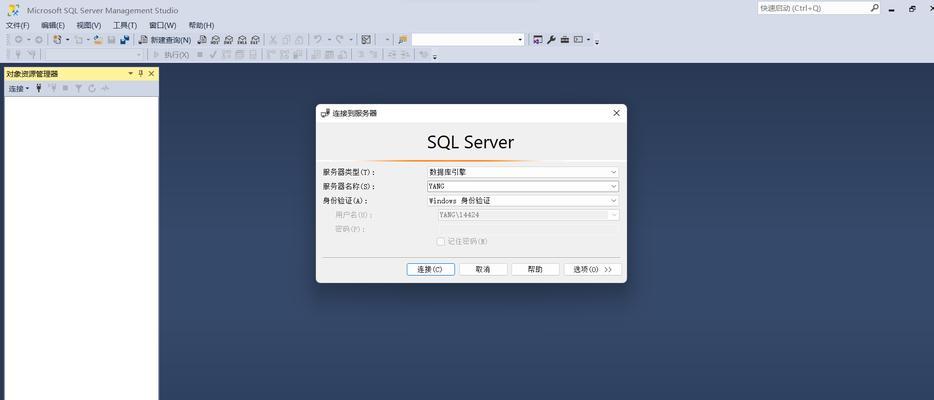
Task: Click the Save floppy disk icon
Action: [111, 40]
